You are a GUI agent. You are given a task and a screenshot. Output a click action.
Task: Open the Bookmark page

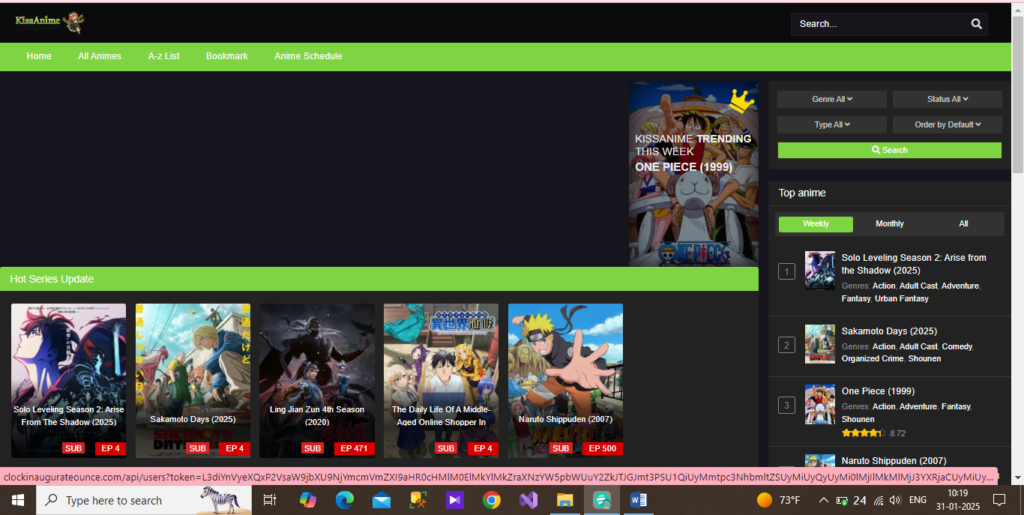227,56
